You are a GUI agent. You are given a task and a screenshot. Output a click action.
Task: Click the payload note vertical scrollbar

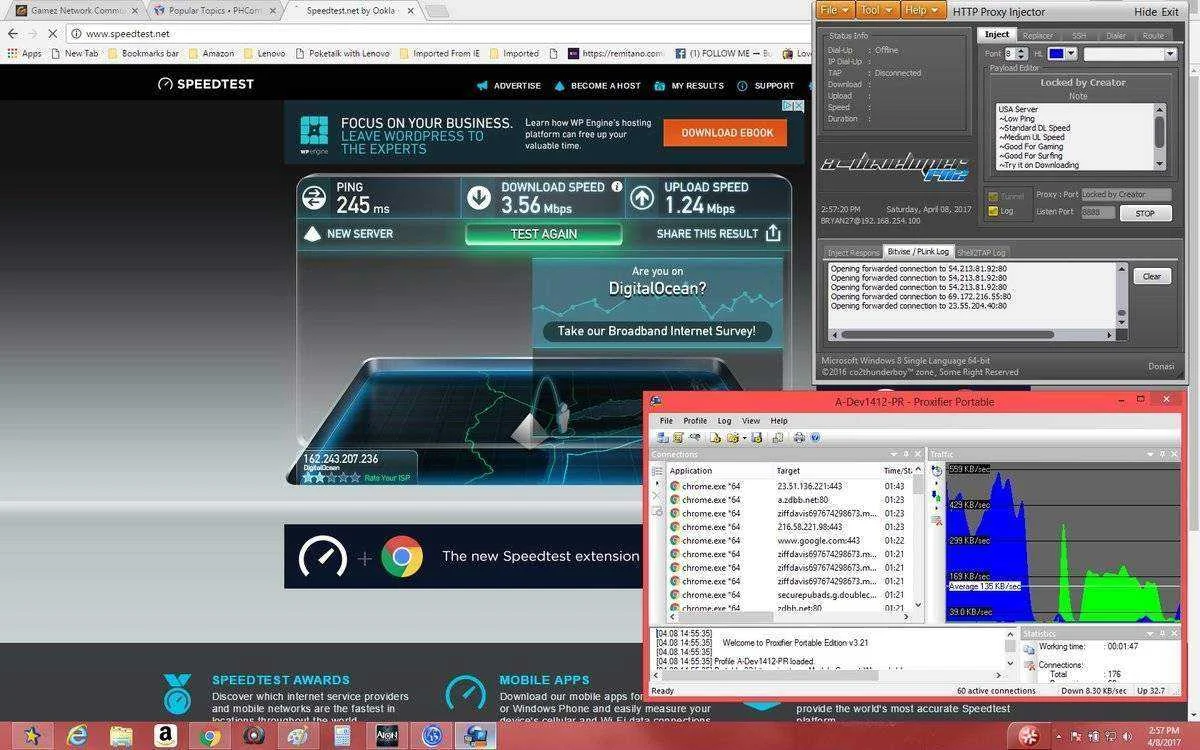[x=1160, y=136]
